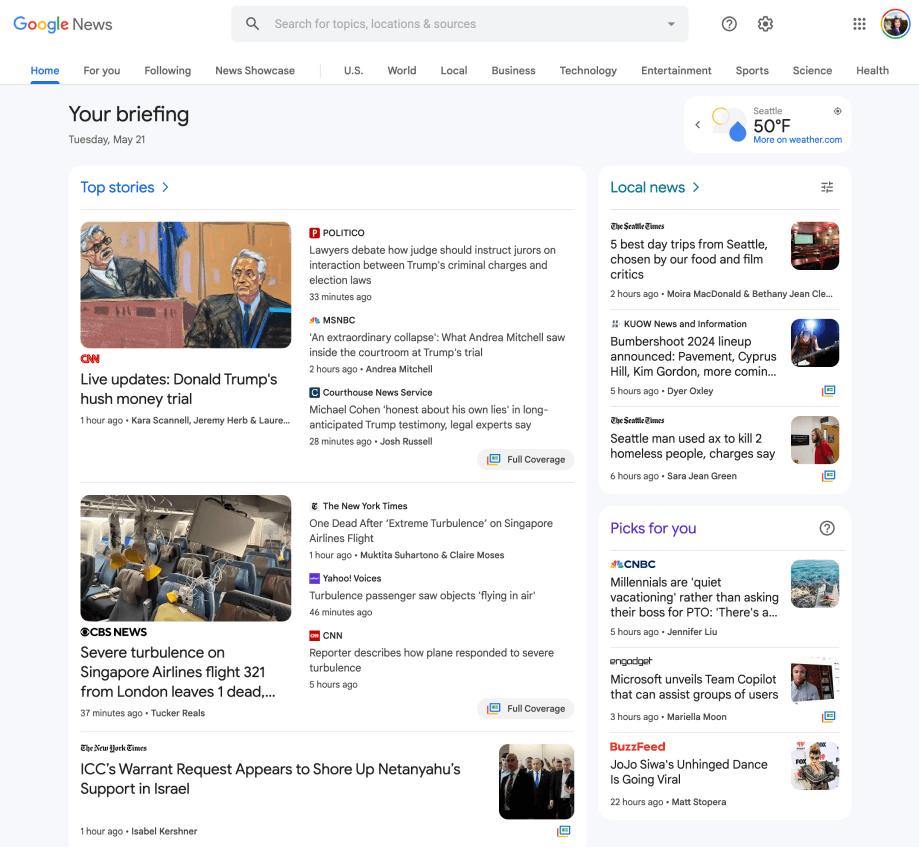
Task: Collapse the weather widget with left chevron
Action: [697, 124]
